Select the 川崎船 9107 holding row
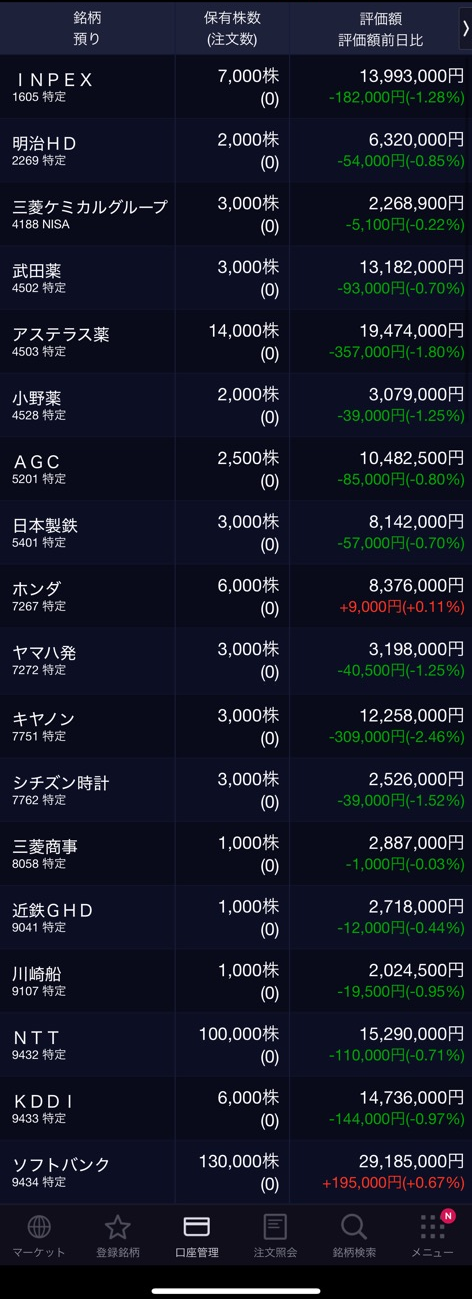This screenshot has width=472, height=1299. coord(236,981)
